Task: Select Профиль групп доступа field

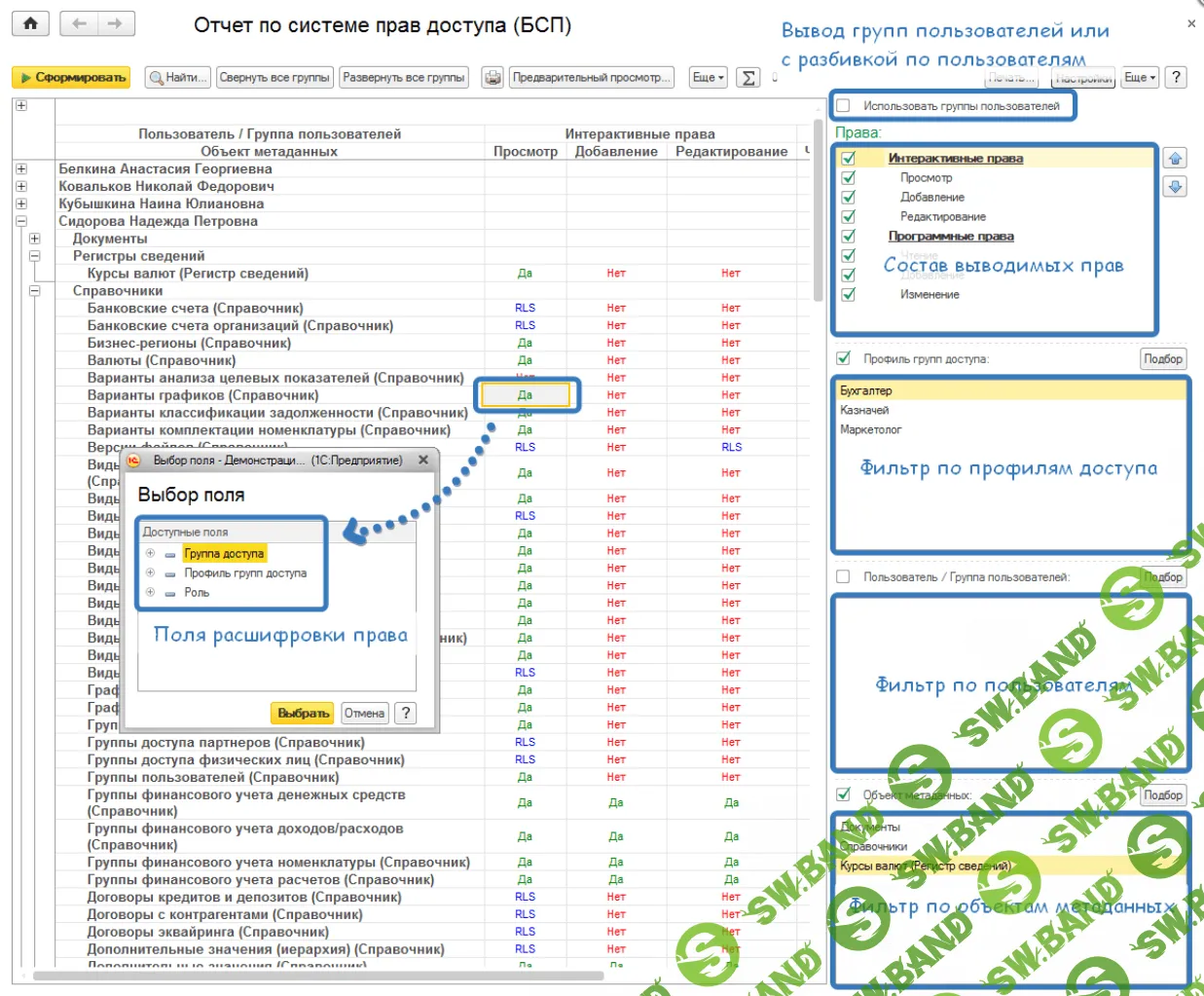Action: click(x=245, y=573)
